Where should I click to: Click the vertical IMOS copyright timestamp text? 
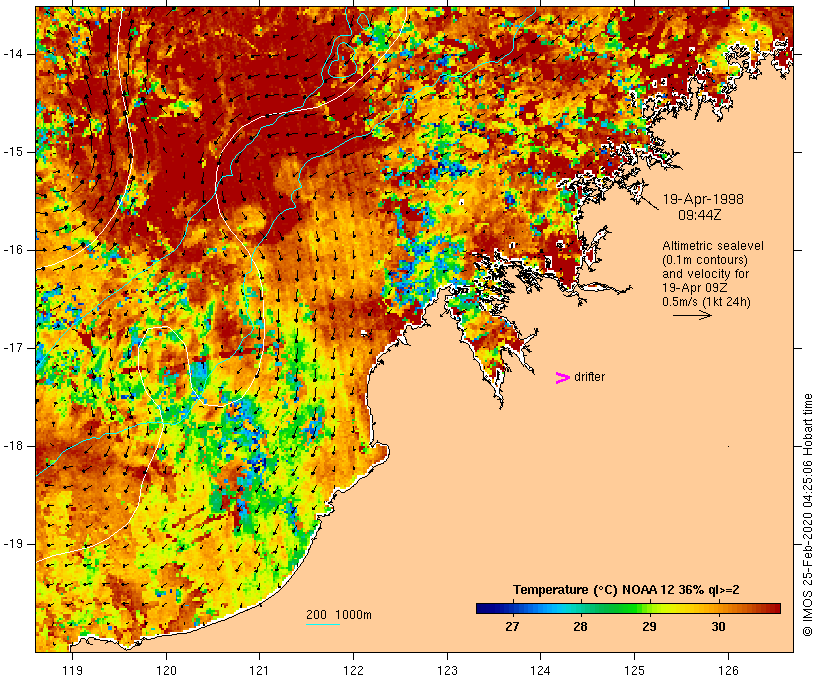(x=807, y=515)
